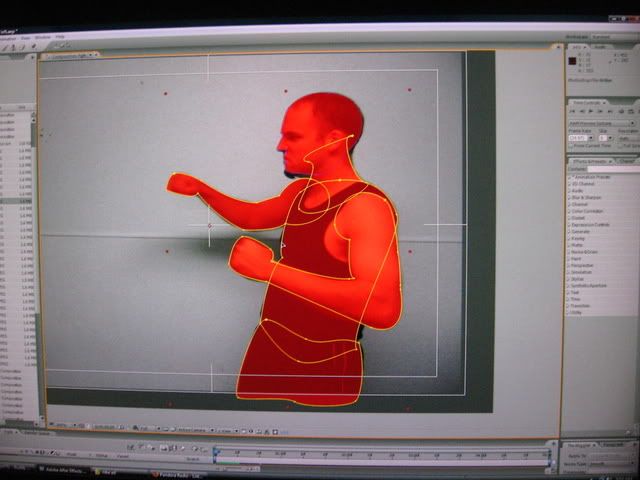Click the Adobe After Effects taskbar button
The height and width of the screenshot is (480, 640).
click(62, 470)
